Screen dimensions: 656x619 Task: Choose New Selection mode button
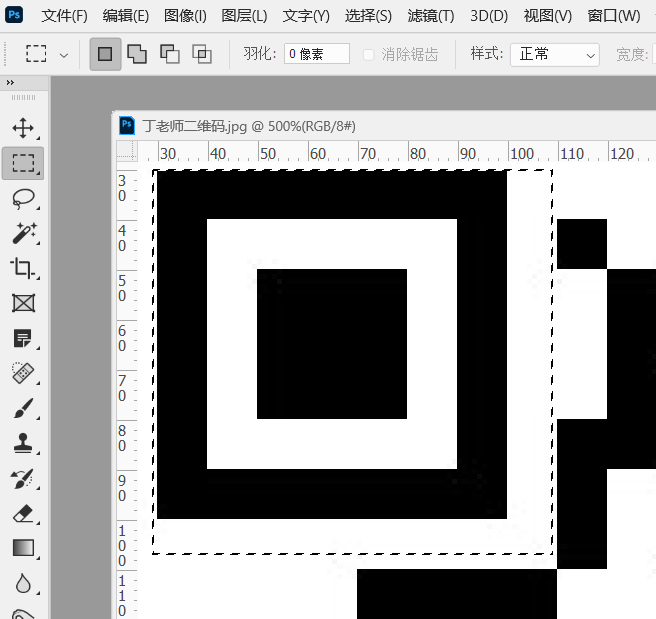tap(105, 54)
